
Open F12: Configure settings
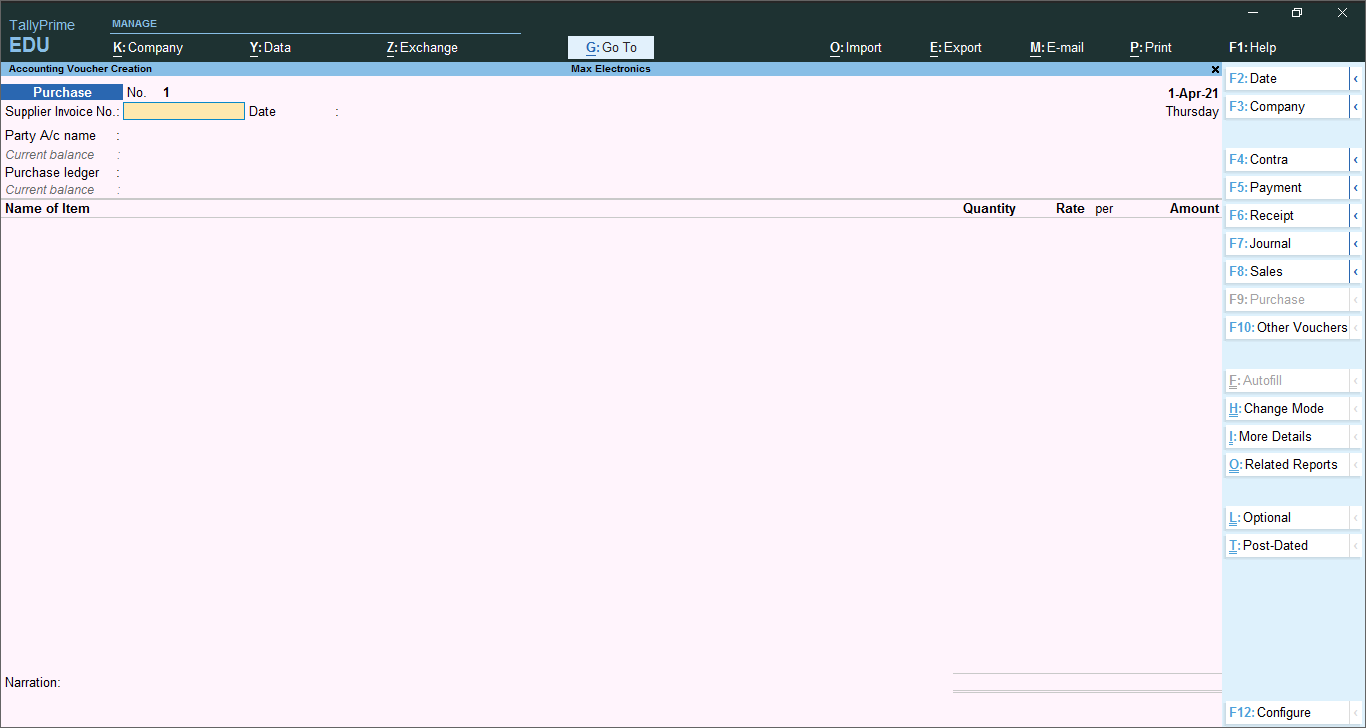(x=1287, y=713)
